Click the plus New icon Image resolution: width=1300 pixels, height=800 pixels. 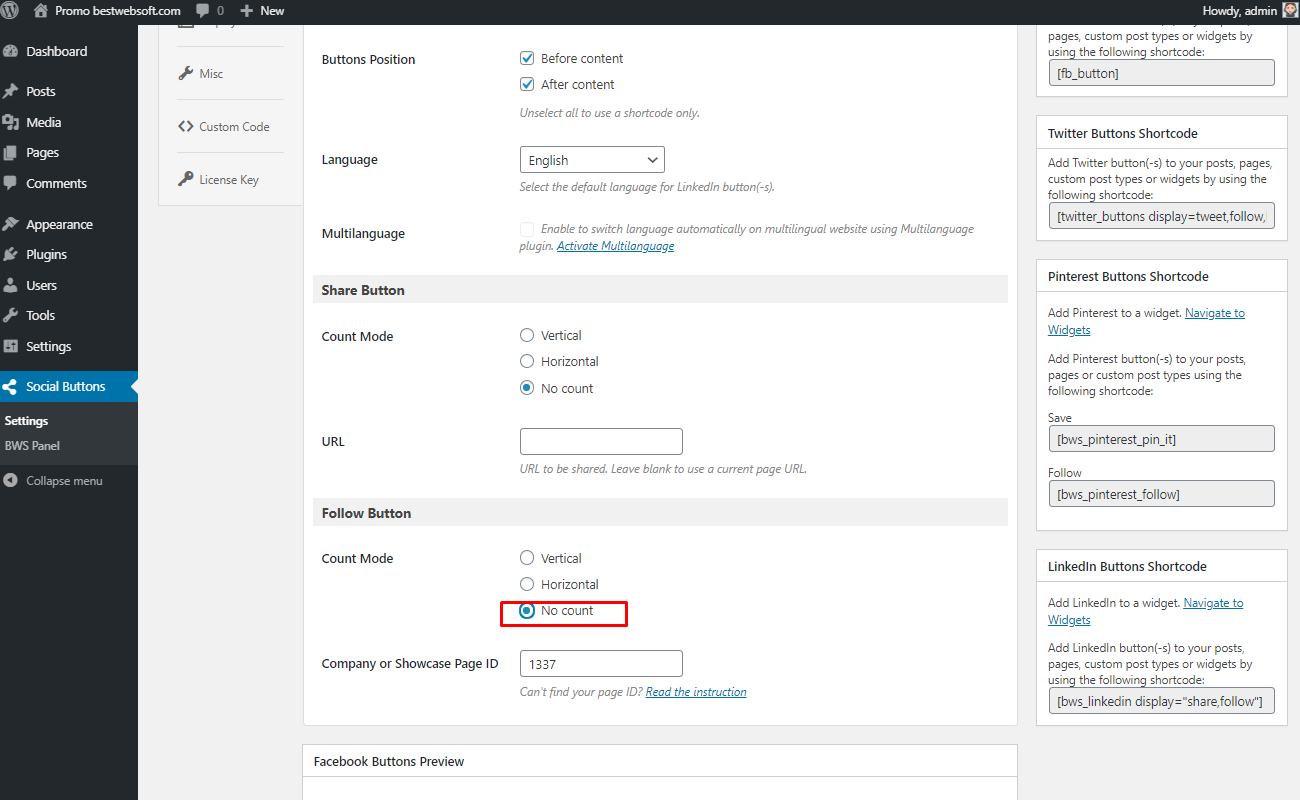click(x=247, y=11)
